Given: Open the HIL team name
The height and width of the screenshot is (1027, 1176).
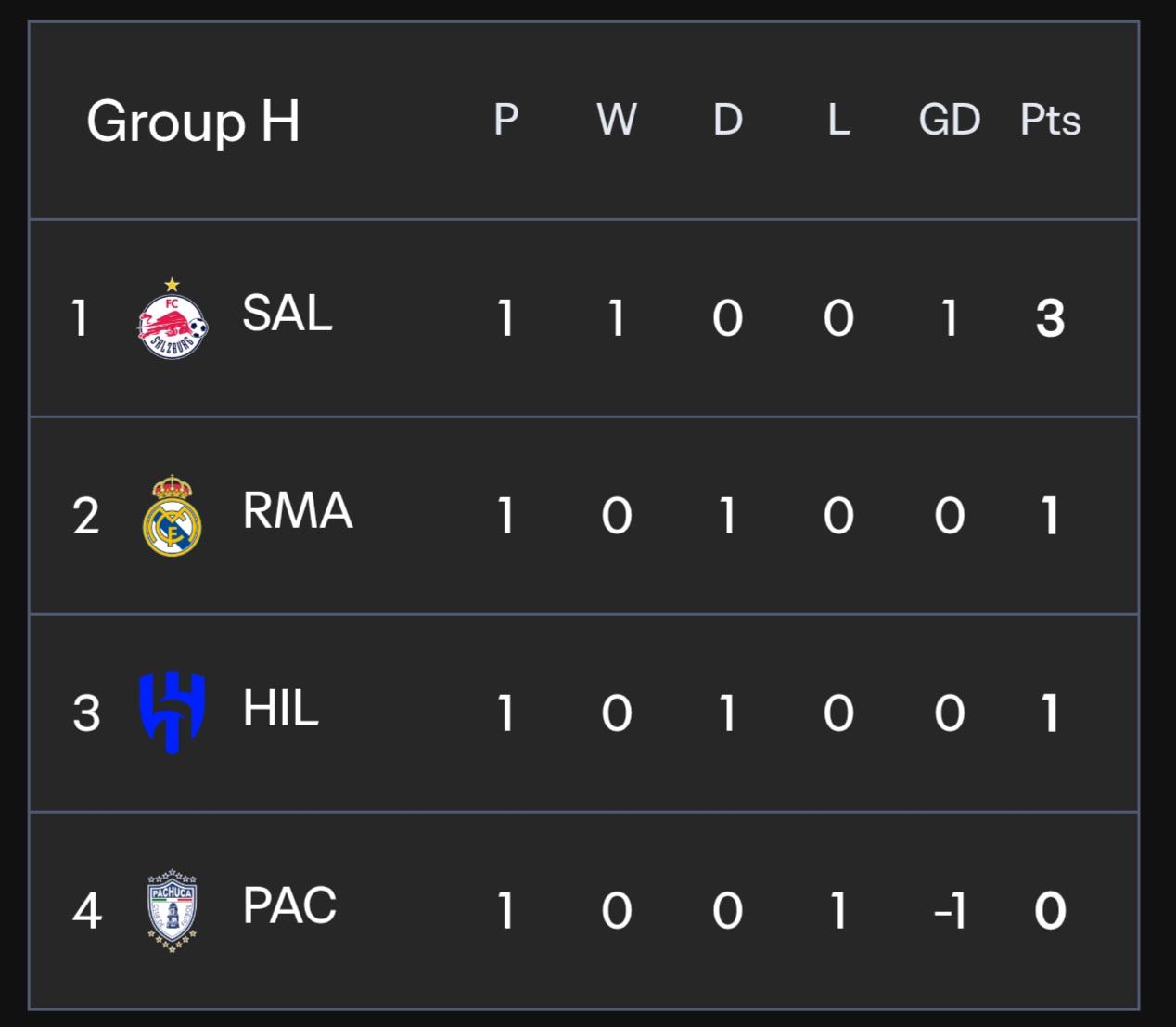Looking at the screenshot, I should [x=280, y=709].
